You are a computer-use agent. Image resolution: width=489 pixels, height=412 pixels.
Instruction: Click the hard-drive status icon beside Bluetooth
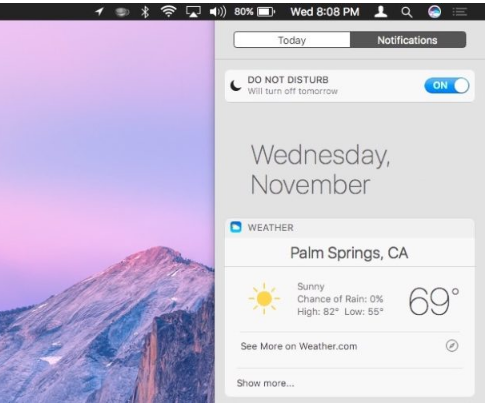122,12
